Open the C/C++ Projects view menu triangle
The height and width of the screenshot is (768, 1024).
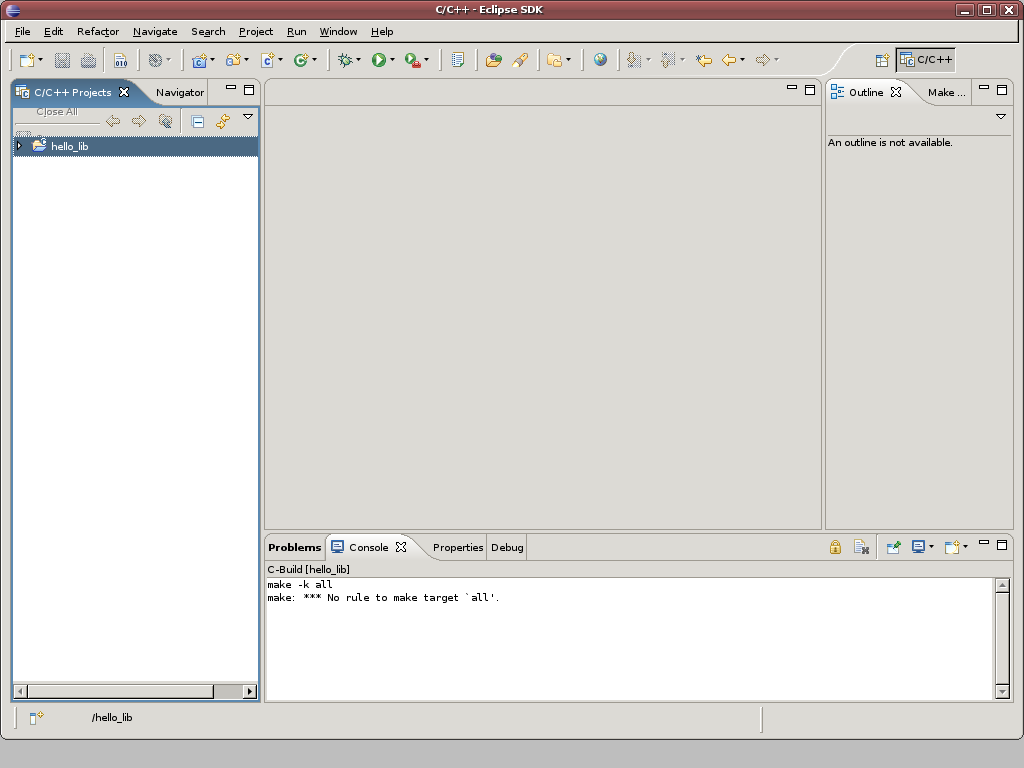(248, 117)
